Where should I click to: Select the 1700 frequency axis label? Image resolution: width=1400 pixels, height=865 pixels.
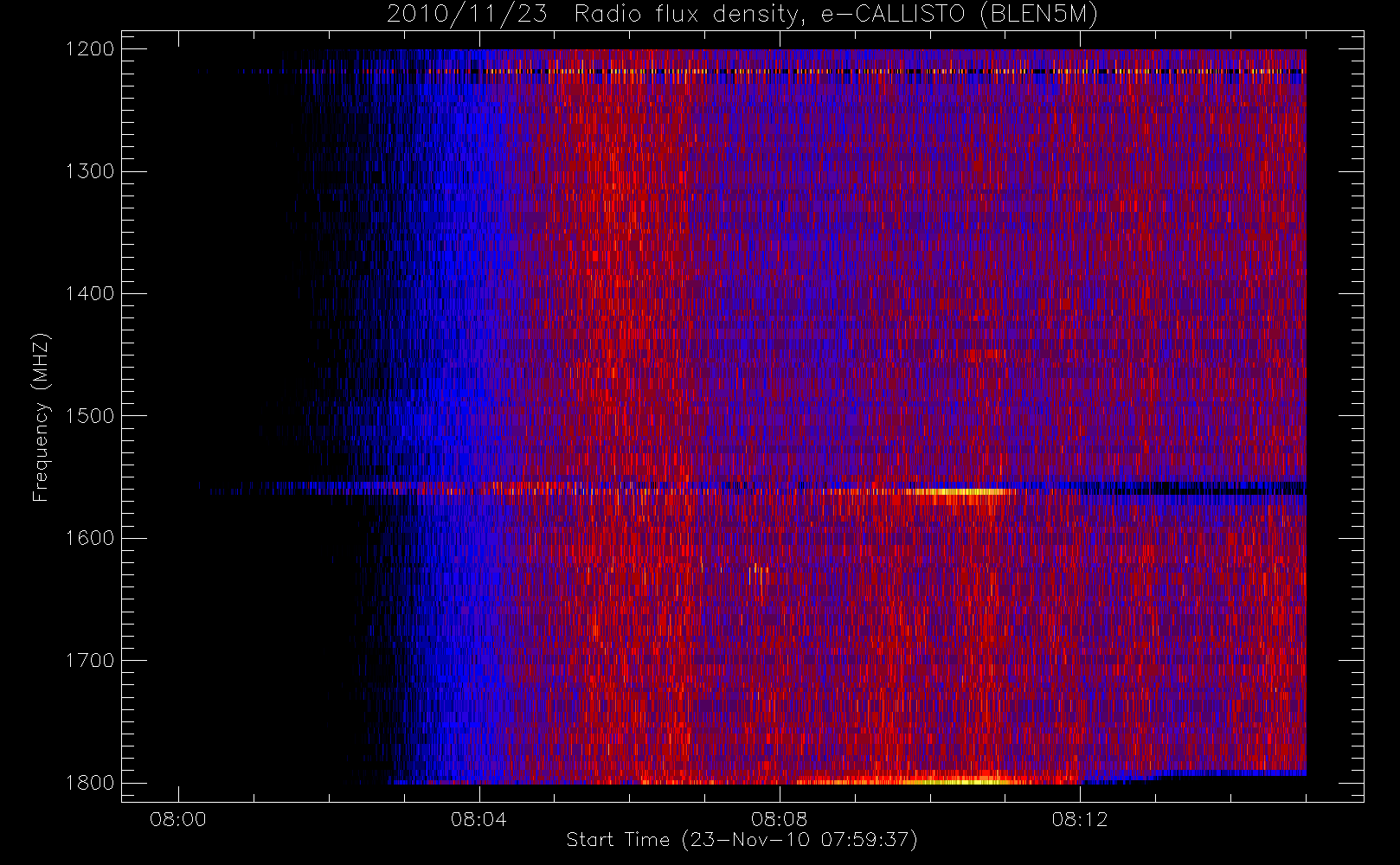click(x=90, y=661)
